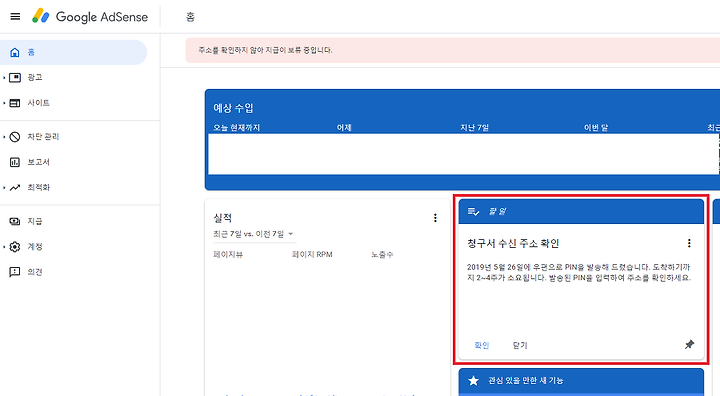Screen dimensions: 720x396
Task: Open 최적화 in the sidebar
Action: click(39, 187)
